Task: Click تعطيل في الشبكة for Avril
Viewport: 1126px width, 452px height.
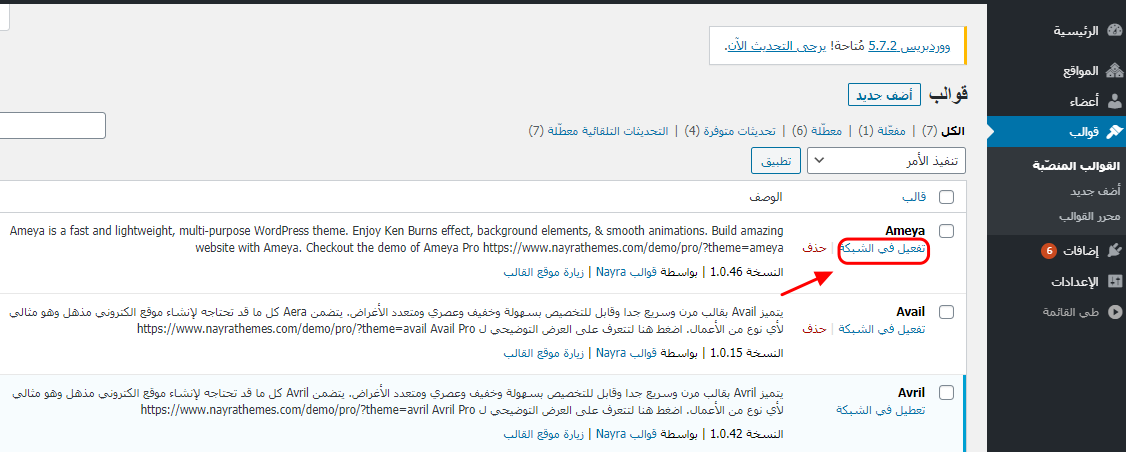Action: [881, 410]
